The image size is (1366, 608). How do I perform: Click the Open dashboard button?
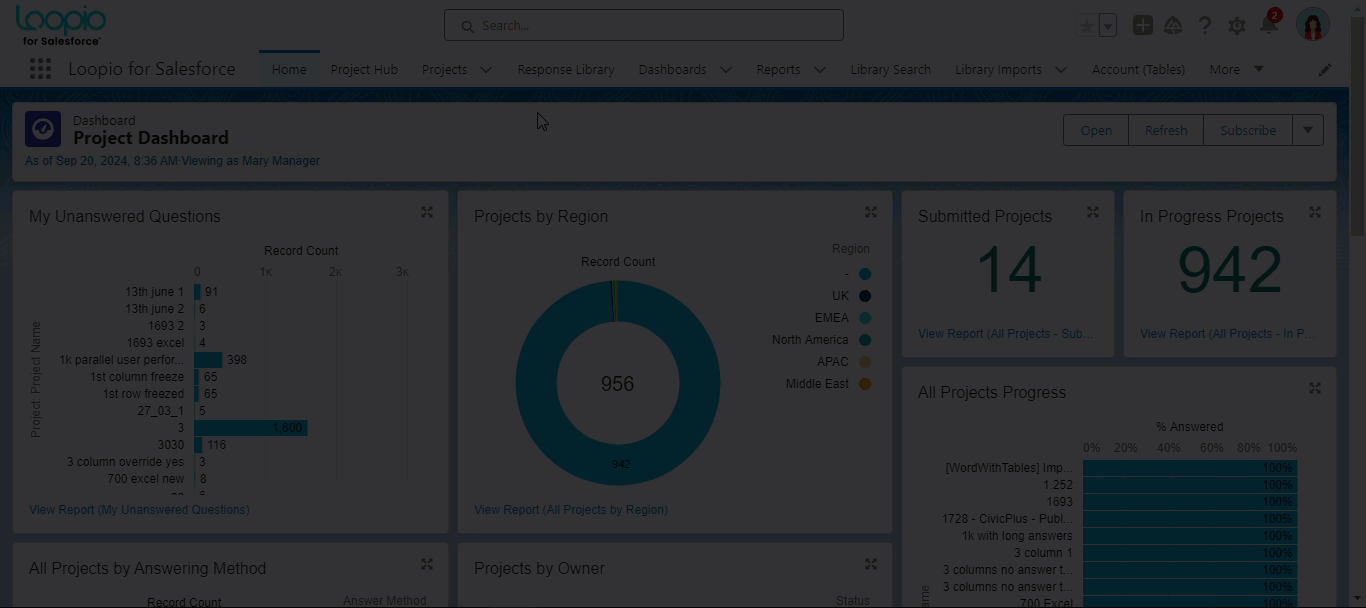coord(1096,130)
